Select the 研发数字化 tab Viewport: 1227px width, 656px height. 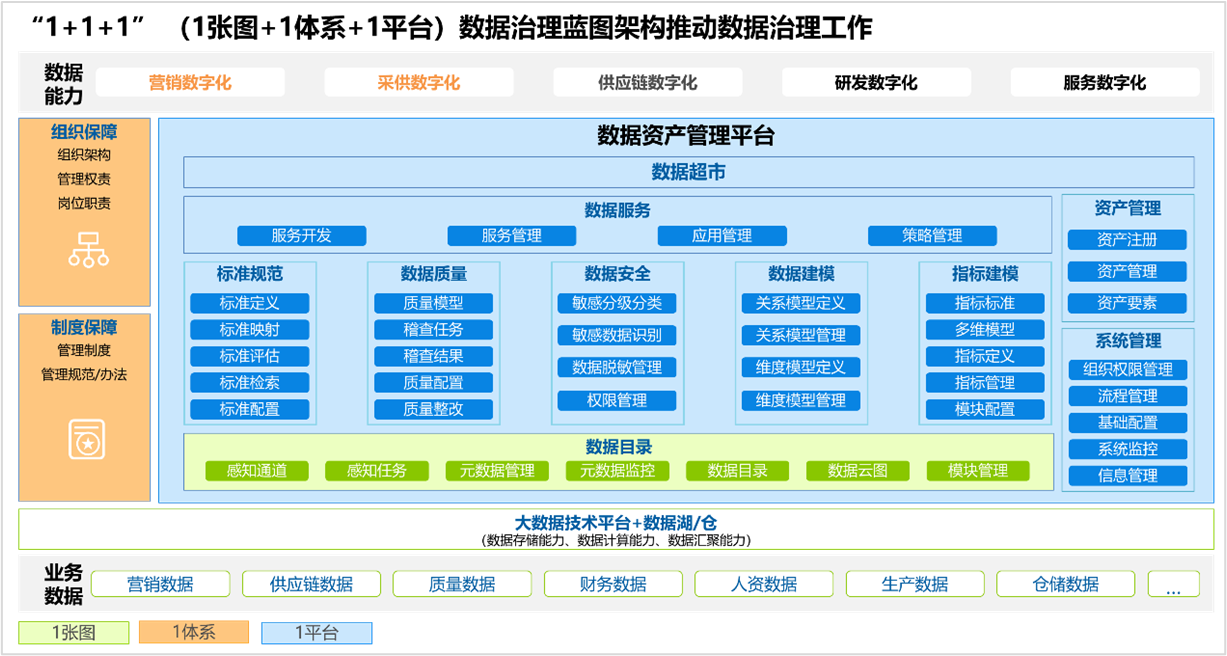[876, 83]
